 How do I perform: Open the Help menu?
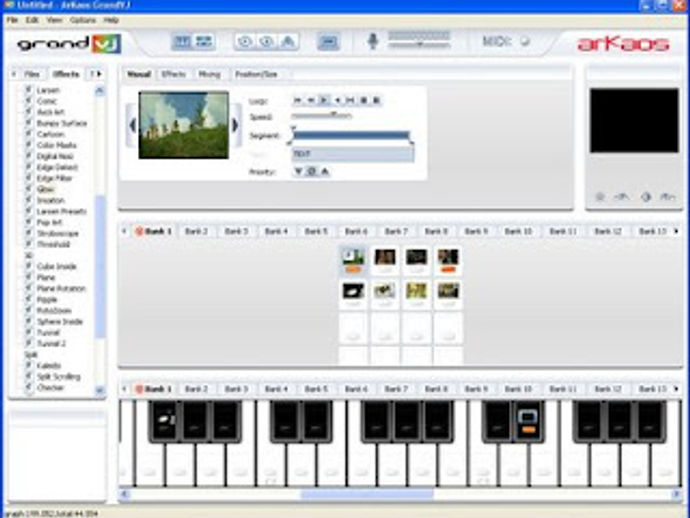[x=111, y=20]
